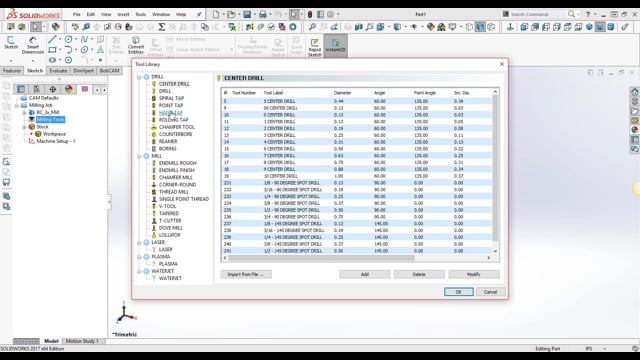Confirm with the OK button
This screenshot has height=360, width=640.
coord(458,292)
